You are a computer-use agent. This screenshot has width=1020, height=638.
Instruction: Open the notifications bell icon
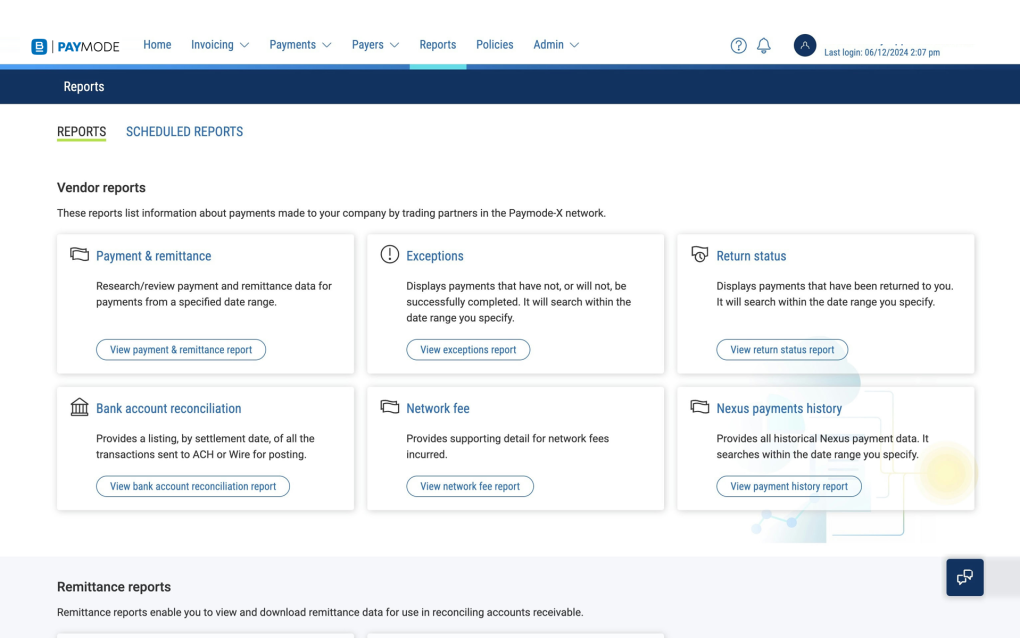pyautogui.click(x=764, y=45)
